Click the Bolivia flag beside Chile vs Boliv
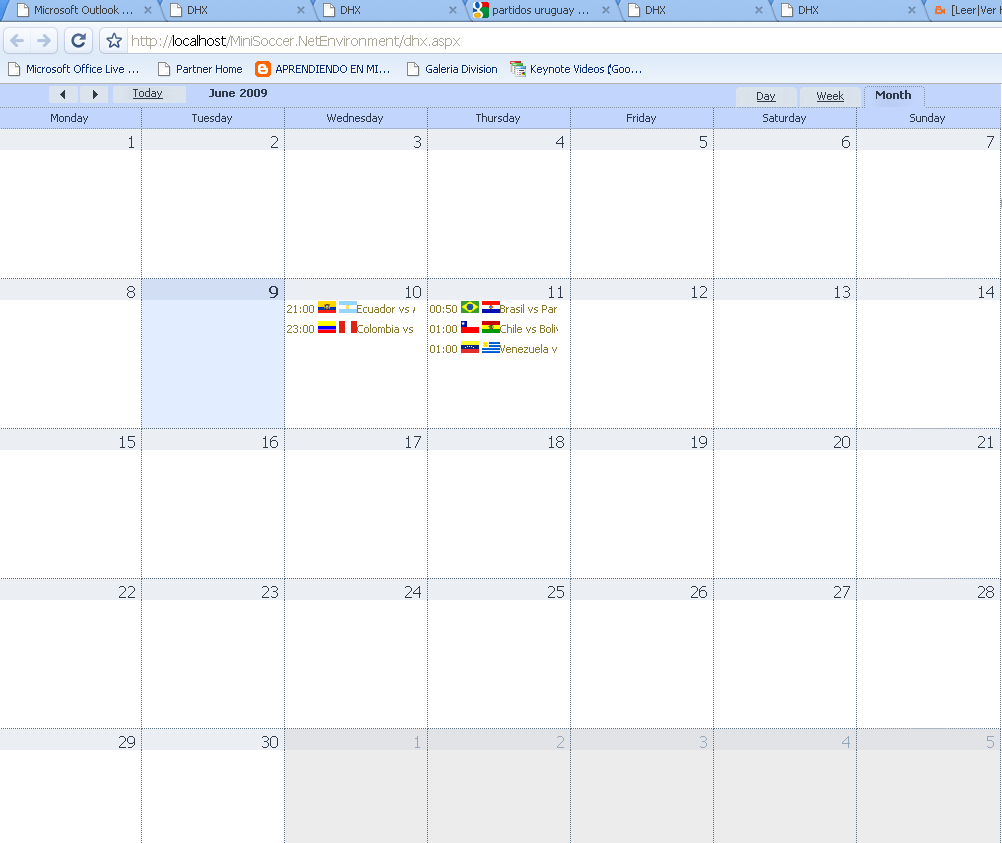Viewport: 1002px width, 843px height. coord(491,327)
